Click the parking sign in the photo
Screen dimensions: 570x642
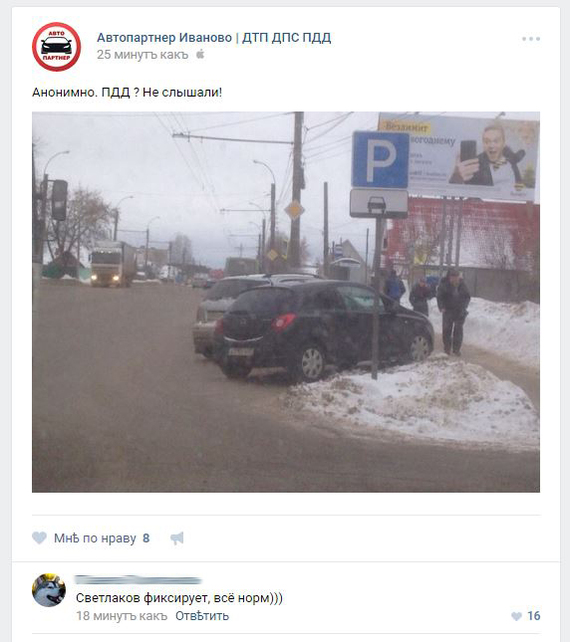(380, 160)
